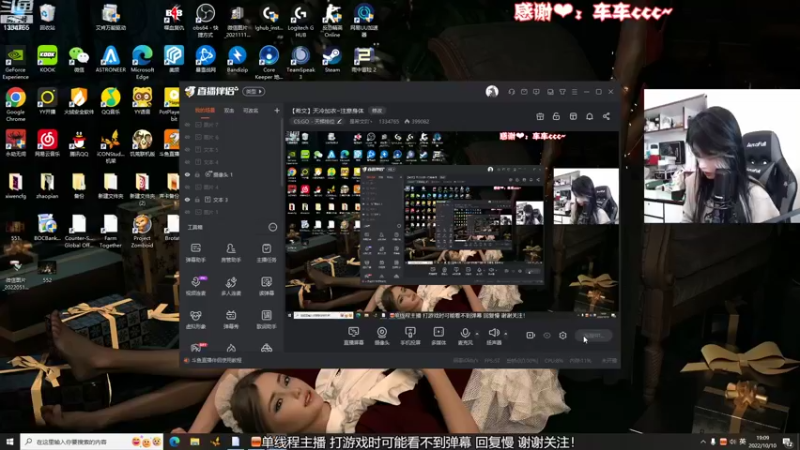The image size is (800, 450).
Task: Open the mail icon in the title bar
Action: point(524,92)
